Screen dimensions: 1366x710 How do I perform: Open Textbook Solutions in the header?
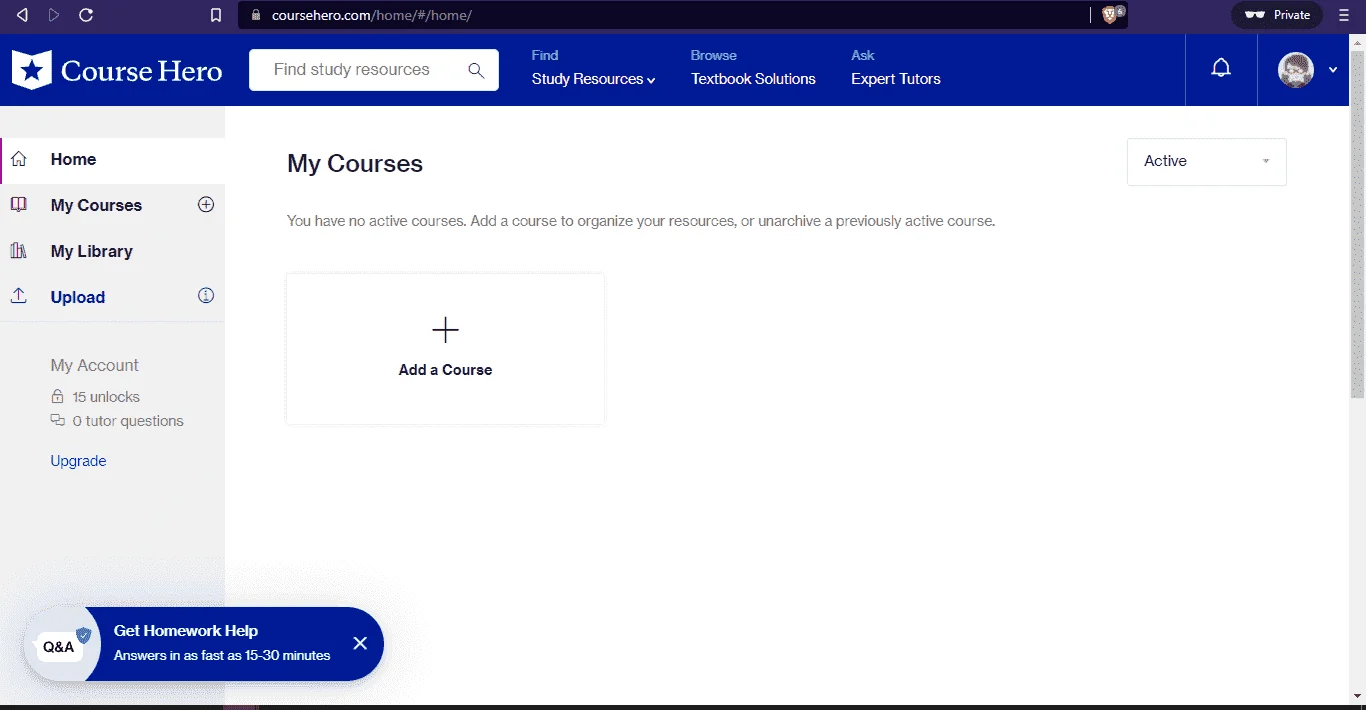coord(753,79)
